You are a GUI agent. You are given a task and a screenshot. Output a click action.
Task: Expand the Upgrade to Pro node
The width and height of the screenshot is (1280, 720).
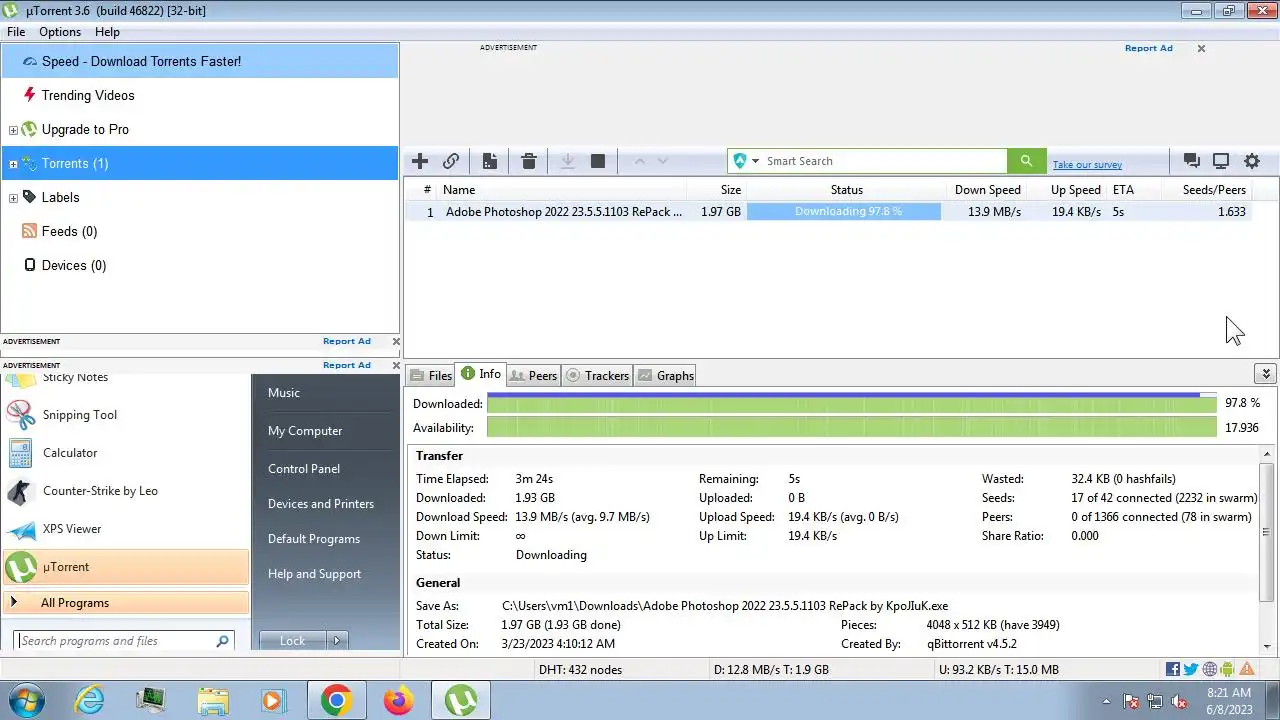tap(13, 130)
